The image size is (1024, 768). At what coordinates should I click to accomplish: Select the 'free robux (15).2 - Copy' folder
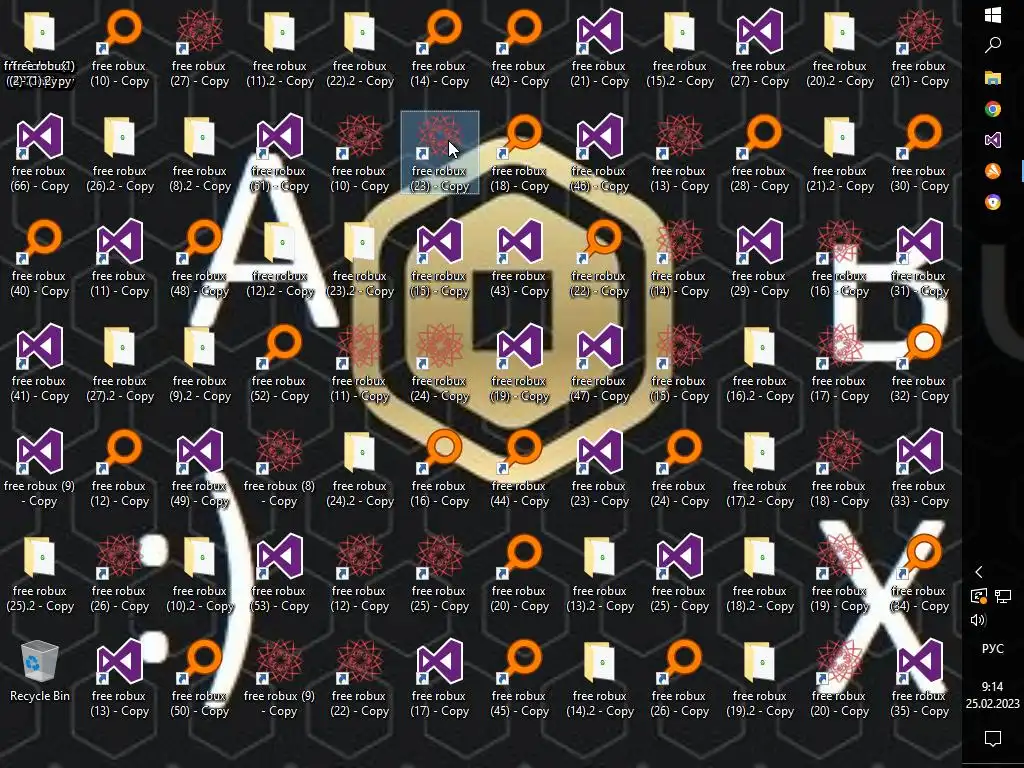[x=680, y=48]
